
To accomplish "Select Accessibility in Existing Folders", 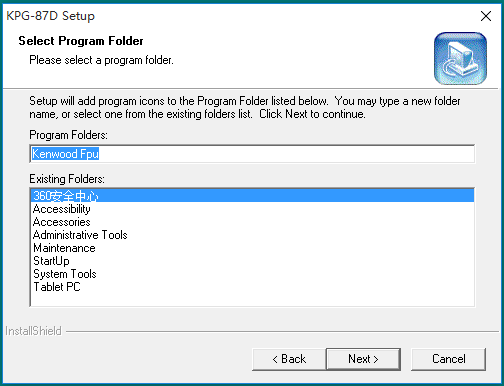I will click(x=252, y=209).
